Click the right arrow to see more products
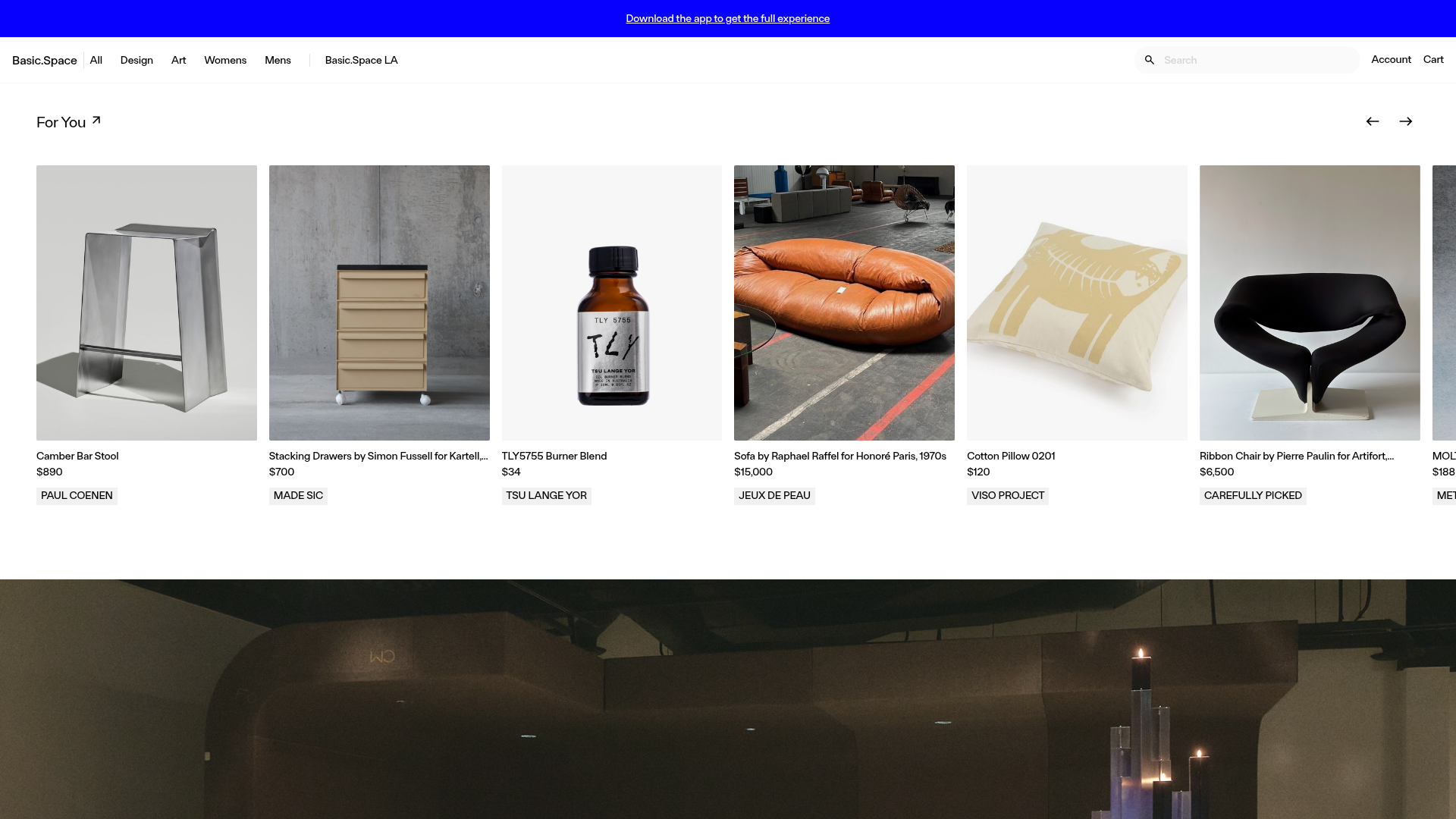The image size is (1456, 819). click(x=1406, y=121)
